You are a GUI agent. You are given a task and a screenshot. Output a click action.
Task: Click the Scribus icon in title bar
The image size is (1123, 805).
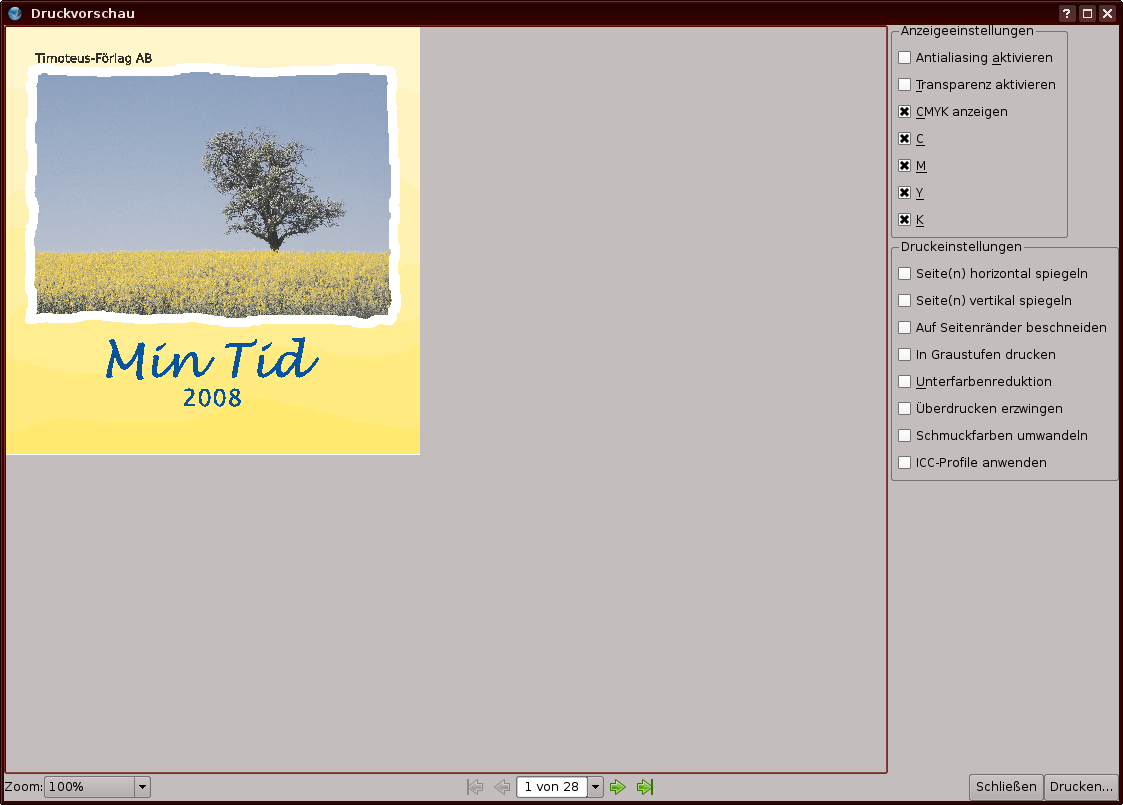[15, 13]
